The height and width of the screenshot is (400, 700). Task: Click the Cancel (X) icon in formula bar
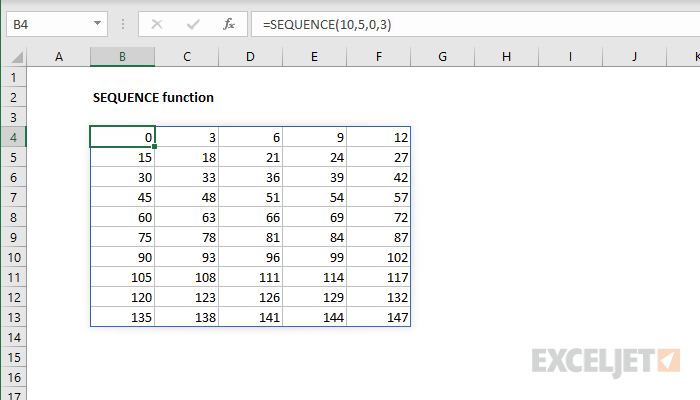pos(159,23)
